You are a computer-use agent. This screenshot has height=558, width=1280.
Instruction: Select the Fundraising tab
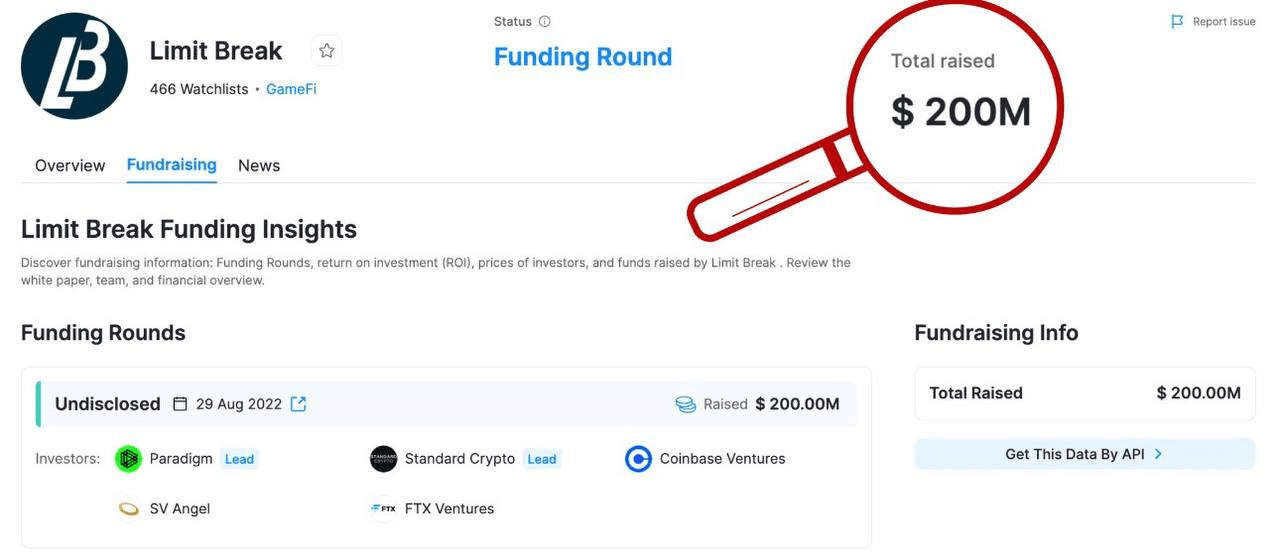point(171,165)
